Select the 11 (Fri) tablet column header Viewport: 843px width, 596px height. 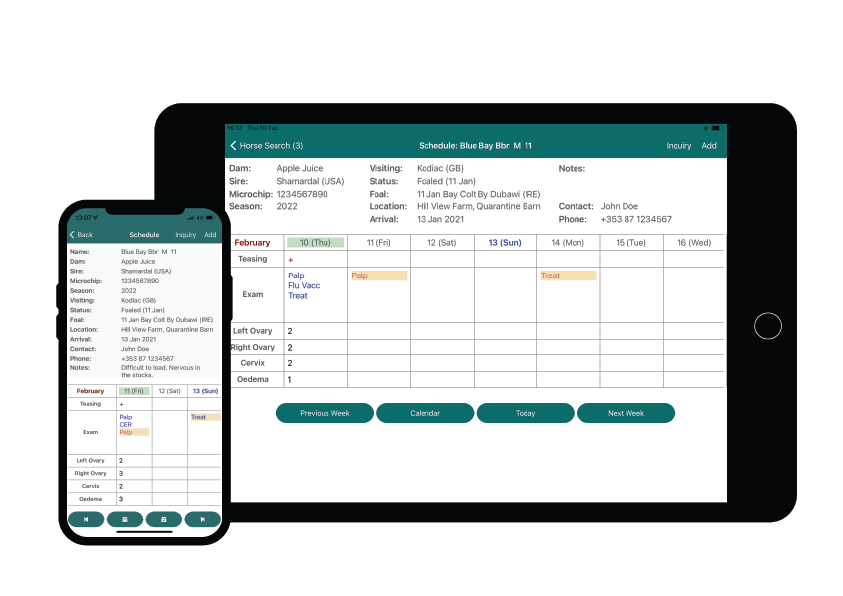point(378,243)
